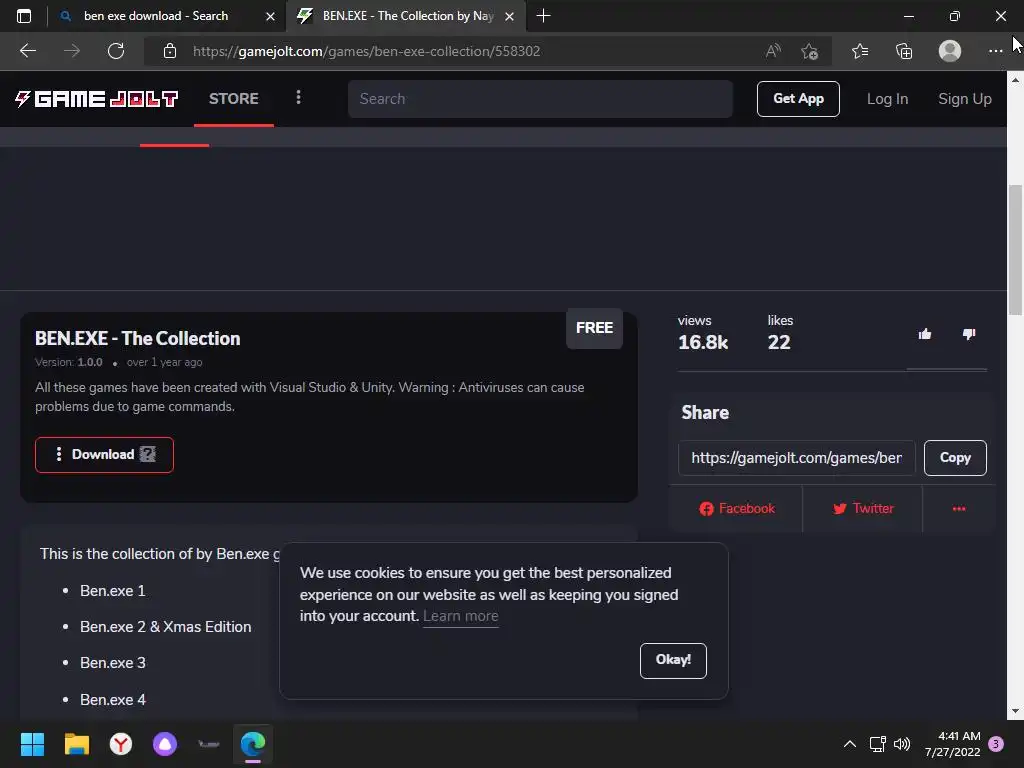The height and width of the screenshot is (768, 1024).
Task: Open more share options ellipsis
Action: pos(959,509)
